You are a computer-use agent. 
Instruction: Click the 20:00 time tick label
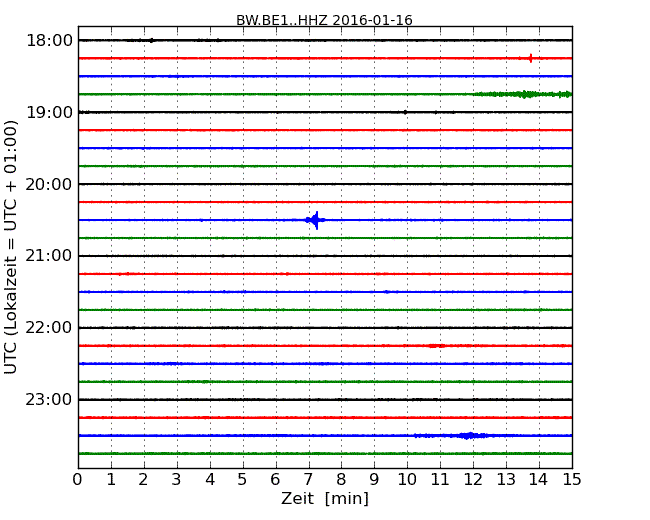[x=49, y=184]
